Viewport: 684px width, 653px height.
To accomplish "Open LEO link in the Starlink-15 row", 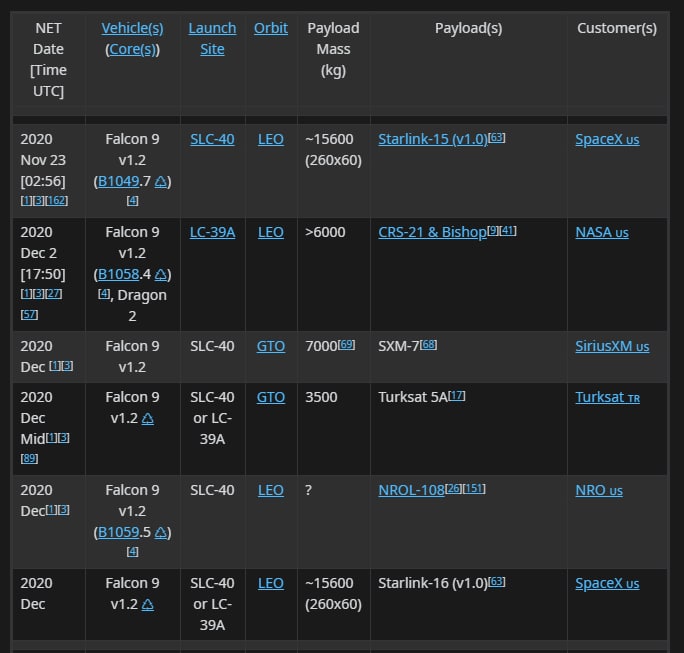I will point(271,139).
